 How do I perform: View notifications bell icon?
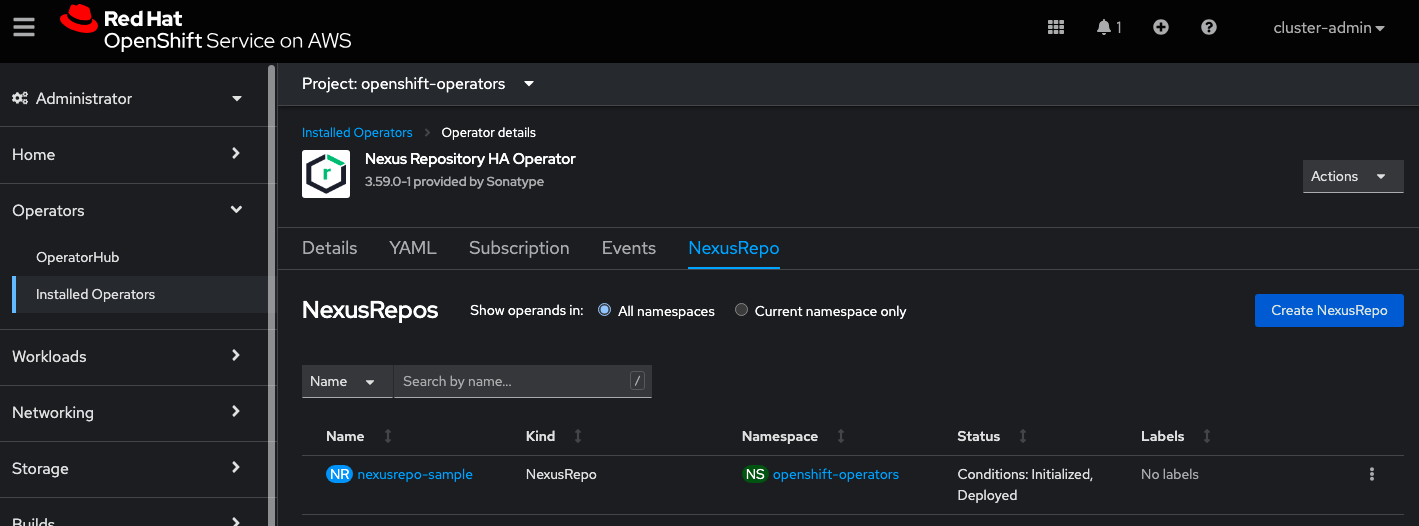click(1104, 28)
